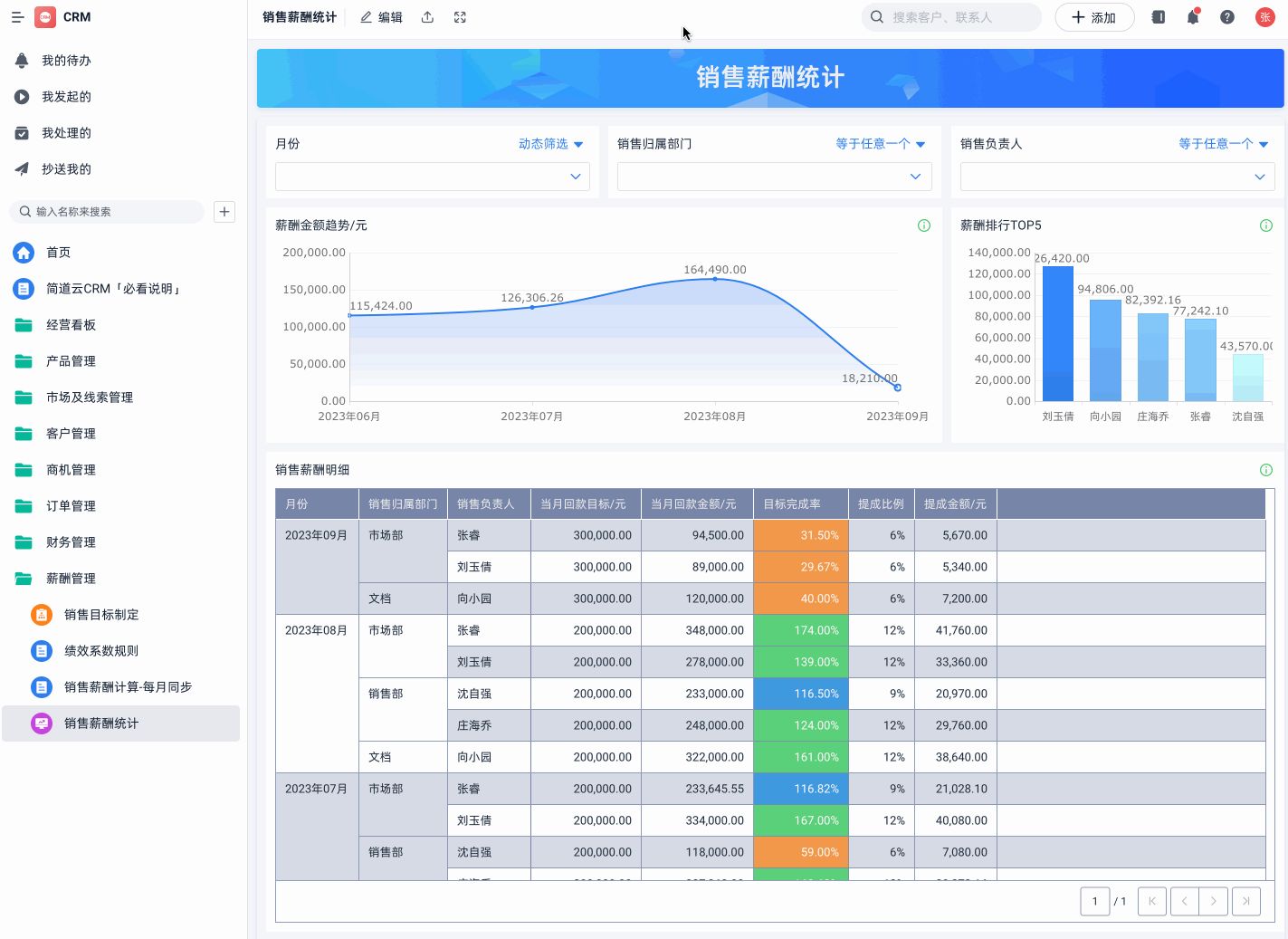The width and height of the screenshot is (1288, 939).
Task: Open 销售目标制定 form
Action: point(101,615)
